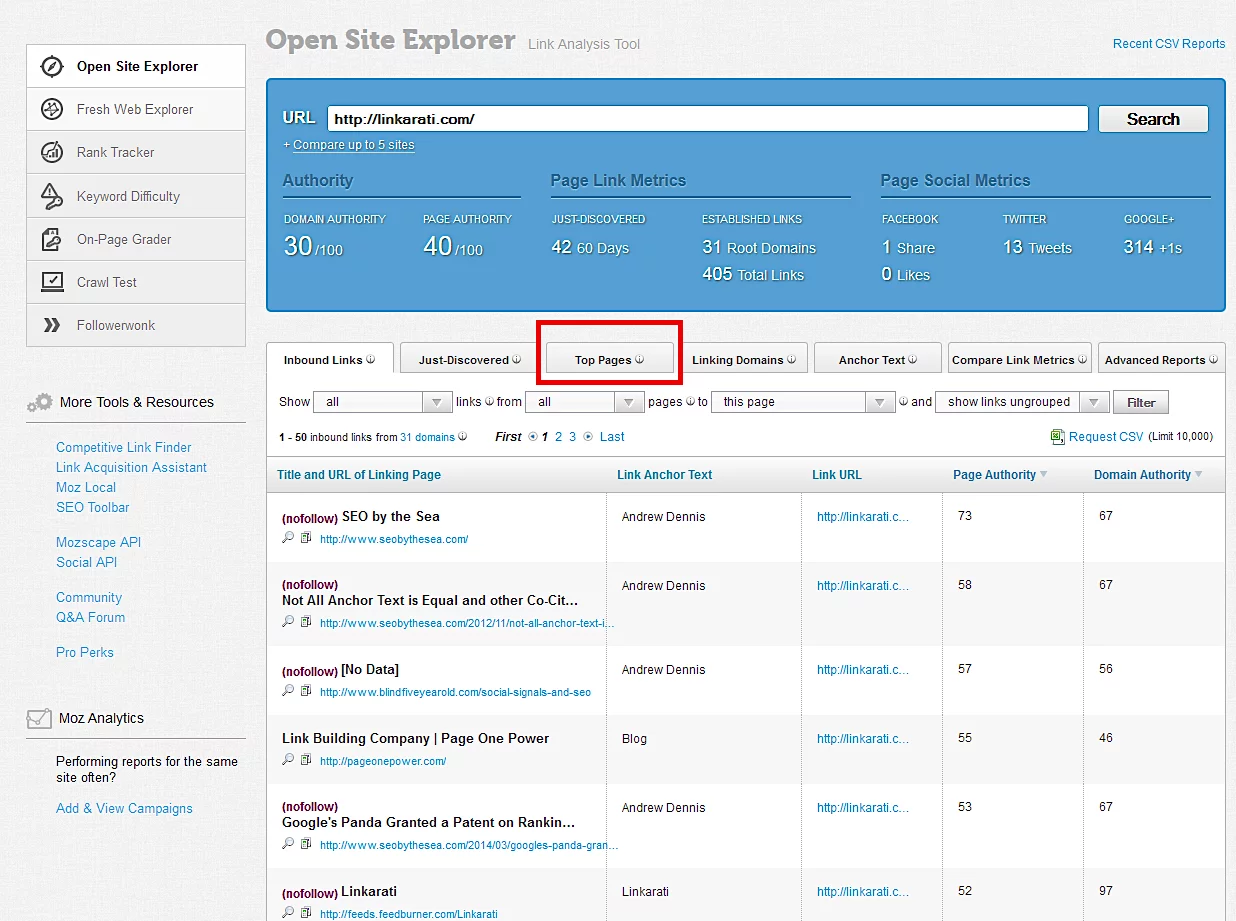The height and width of the screenshot is (921, 1236).
Task: Click the Crawl Test sidebar icon
Action: pos(53,281)
